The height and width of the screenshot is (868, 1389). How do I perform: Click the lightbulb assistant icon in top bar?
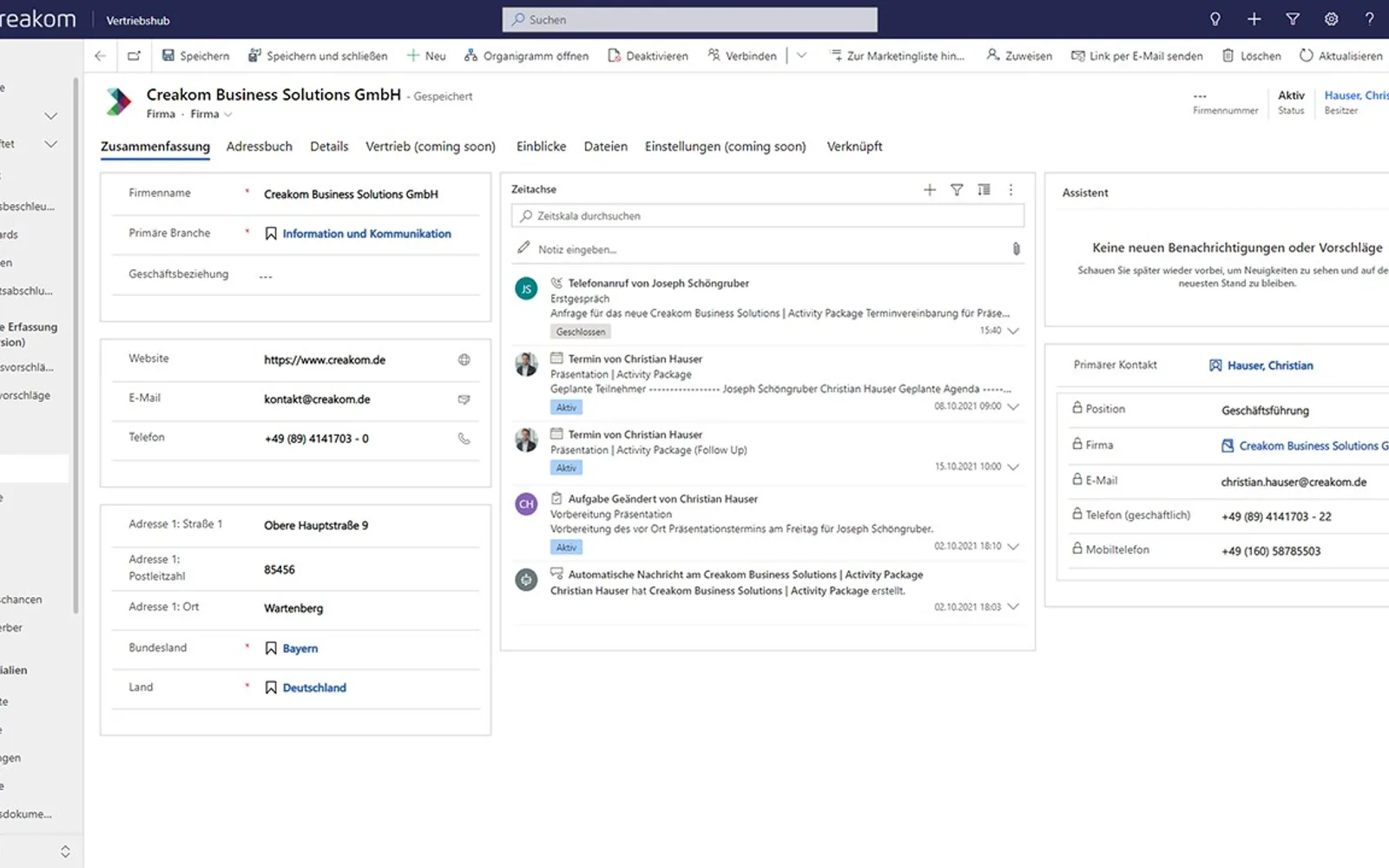tap(1215, 19)
